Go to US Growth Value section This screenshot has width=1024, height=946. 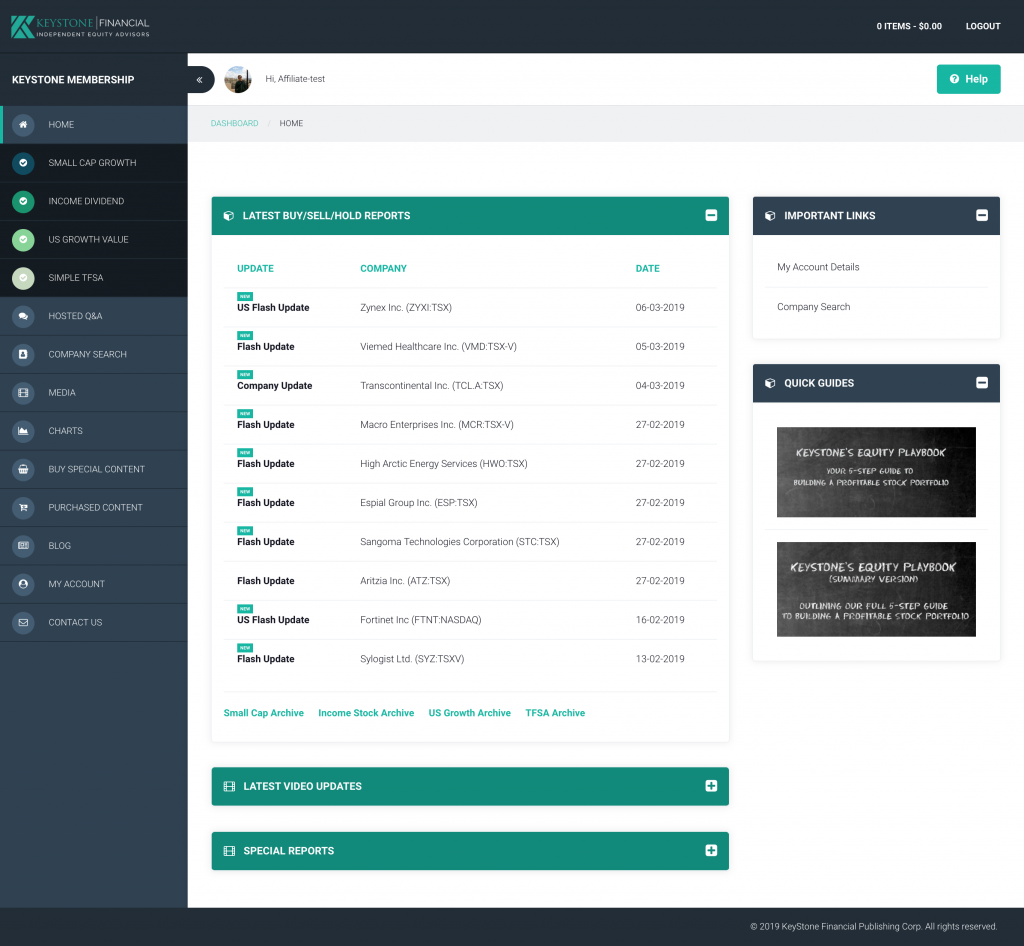tap(94, 240)
